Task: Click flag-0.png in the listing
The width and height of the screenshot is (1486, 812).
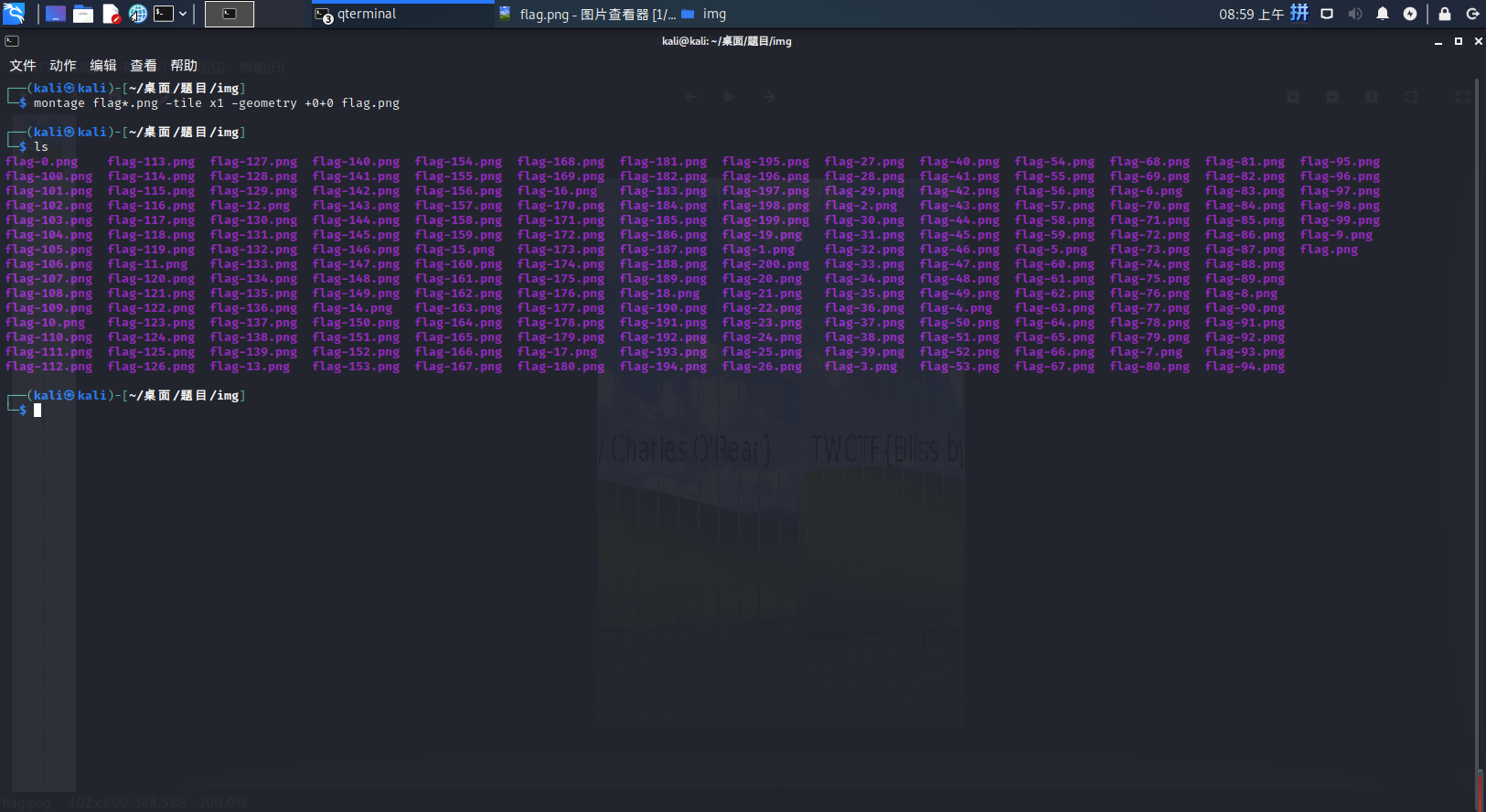Action: (42, 162)
